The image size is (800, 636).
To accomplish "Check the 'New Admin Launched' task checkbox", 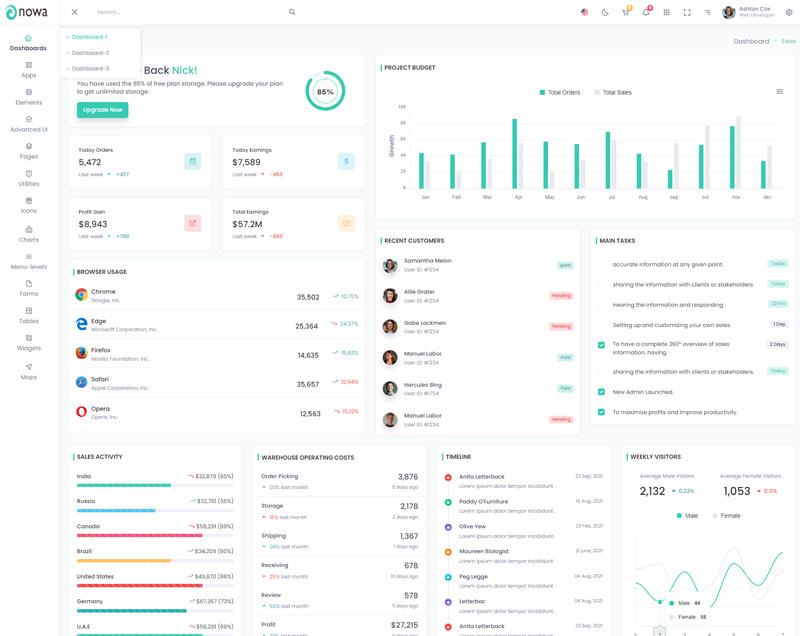I will pos(601,392).
